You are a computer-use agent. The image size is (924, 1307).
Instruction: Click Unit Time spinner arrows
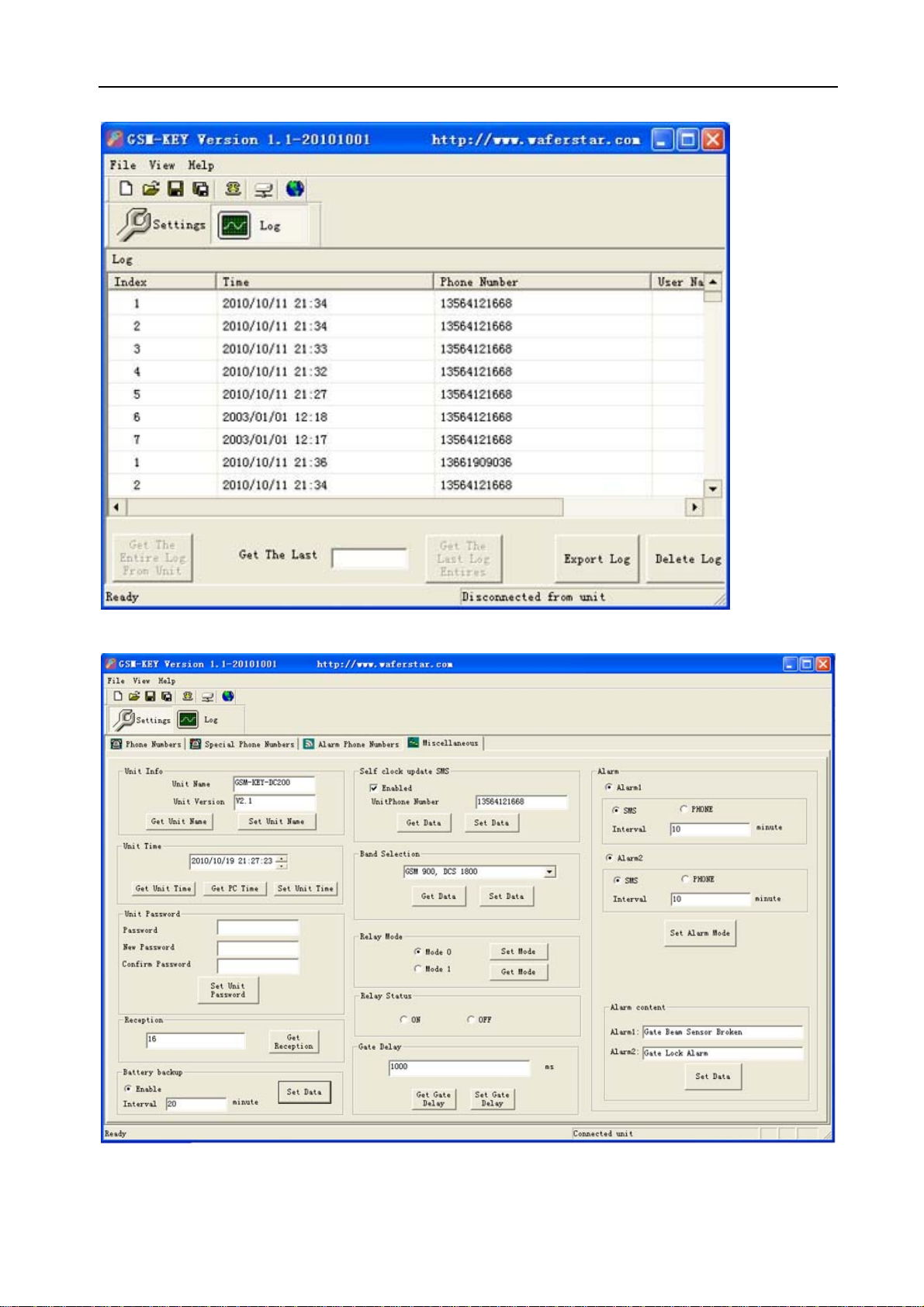pos(281,861)
